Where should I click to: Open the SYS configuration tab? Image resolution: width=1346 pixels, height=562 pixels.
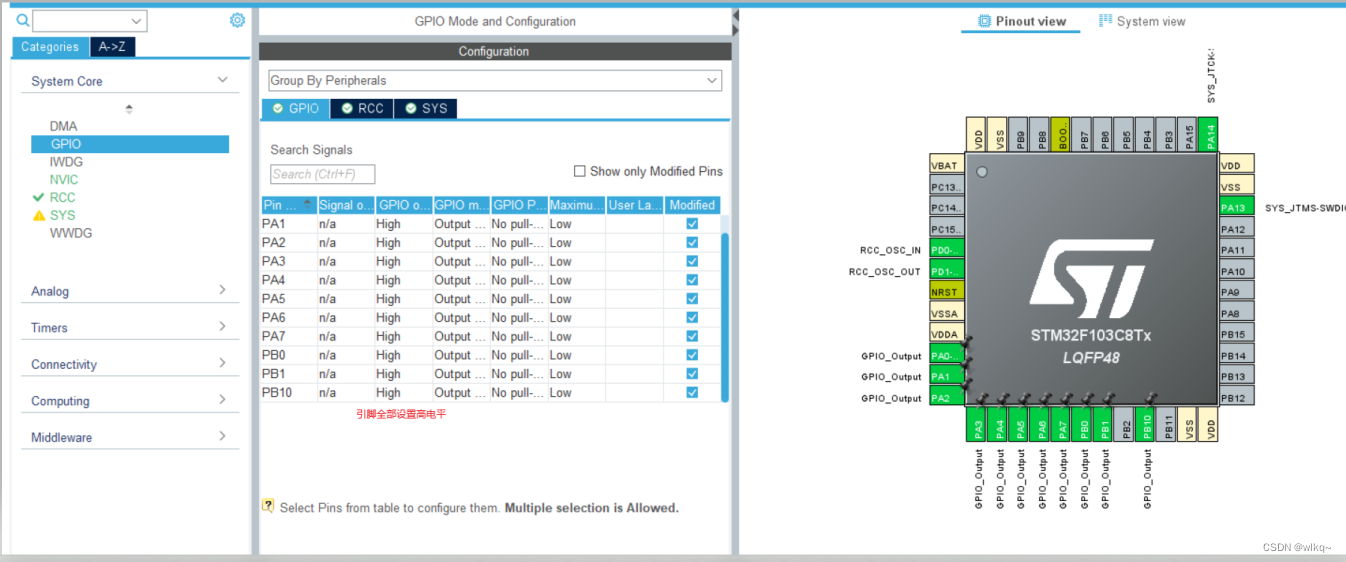pos(426,108)
